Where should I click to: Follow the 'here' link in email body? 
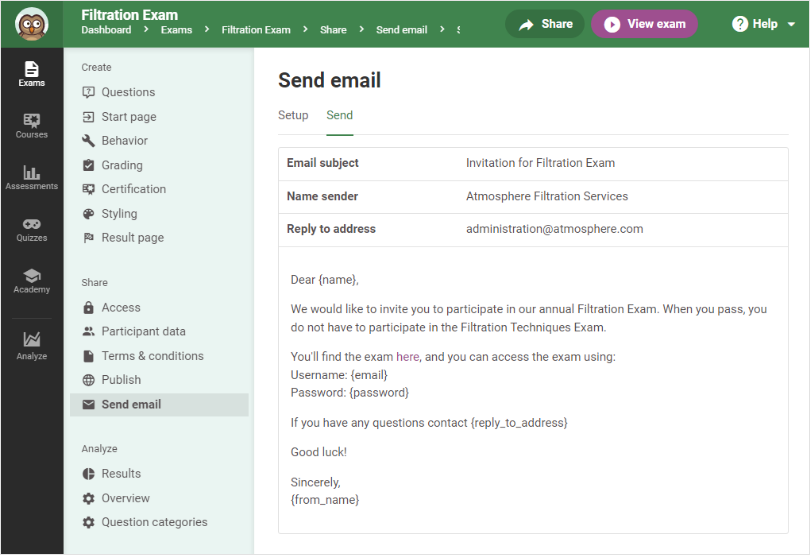[408, 357]
